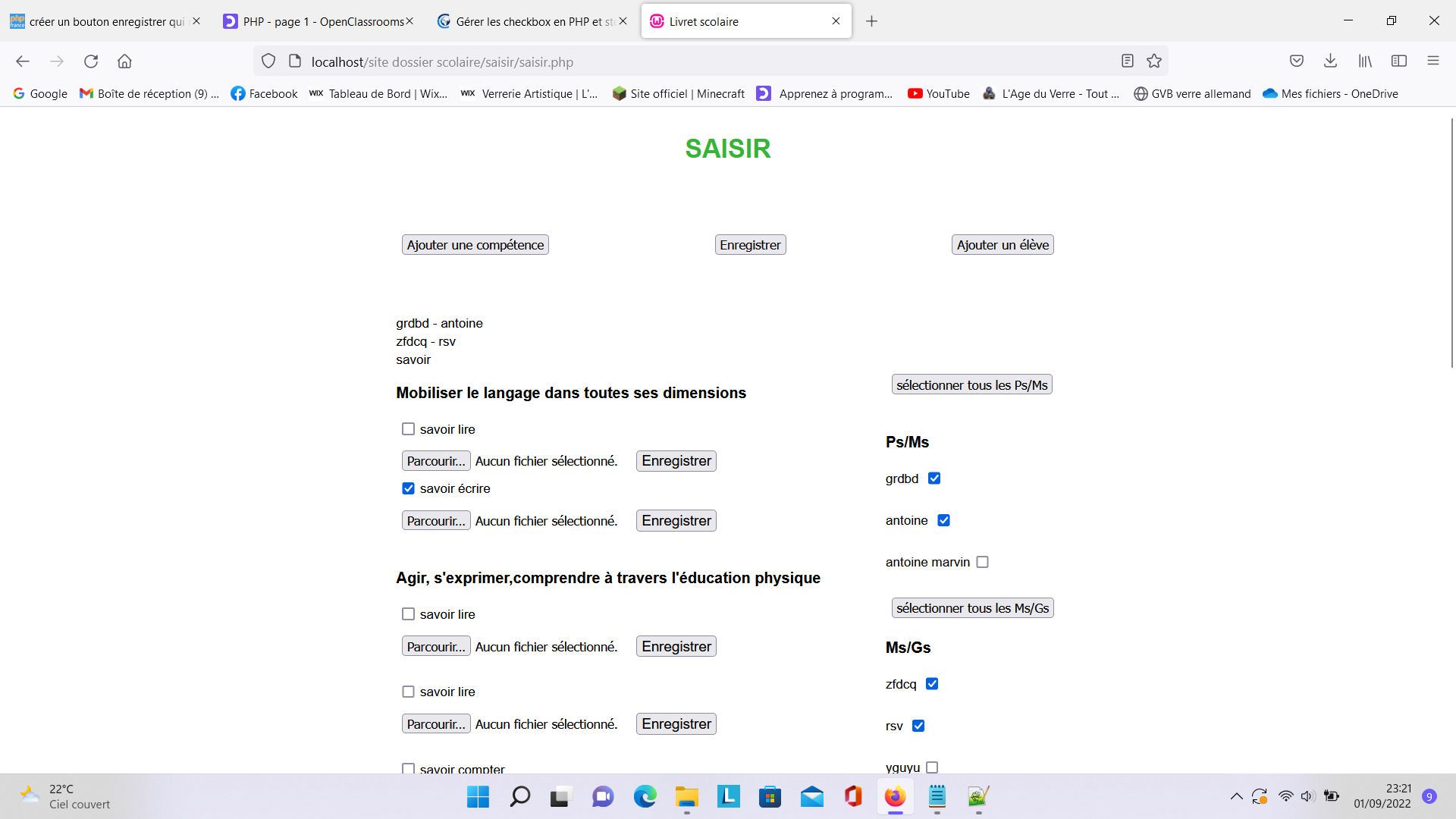This screenshot has height=819, width=1456.
Task: Check the 'antoine marvin' checkbox
Action: point(983,562)
